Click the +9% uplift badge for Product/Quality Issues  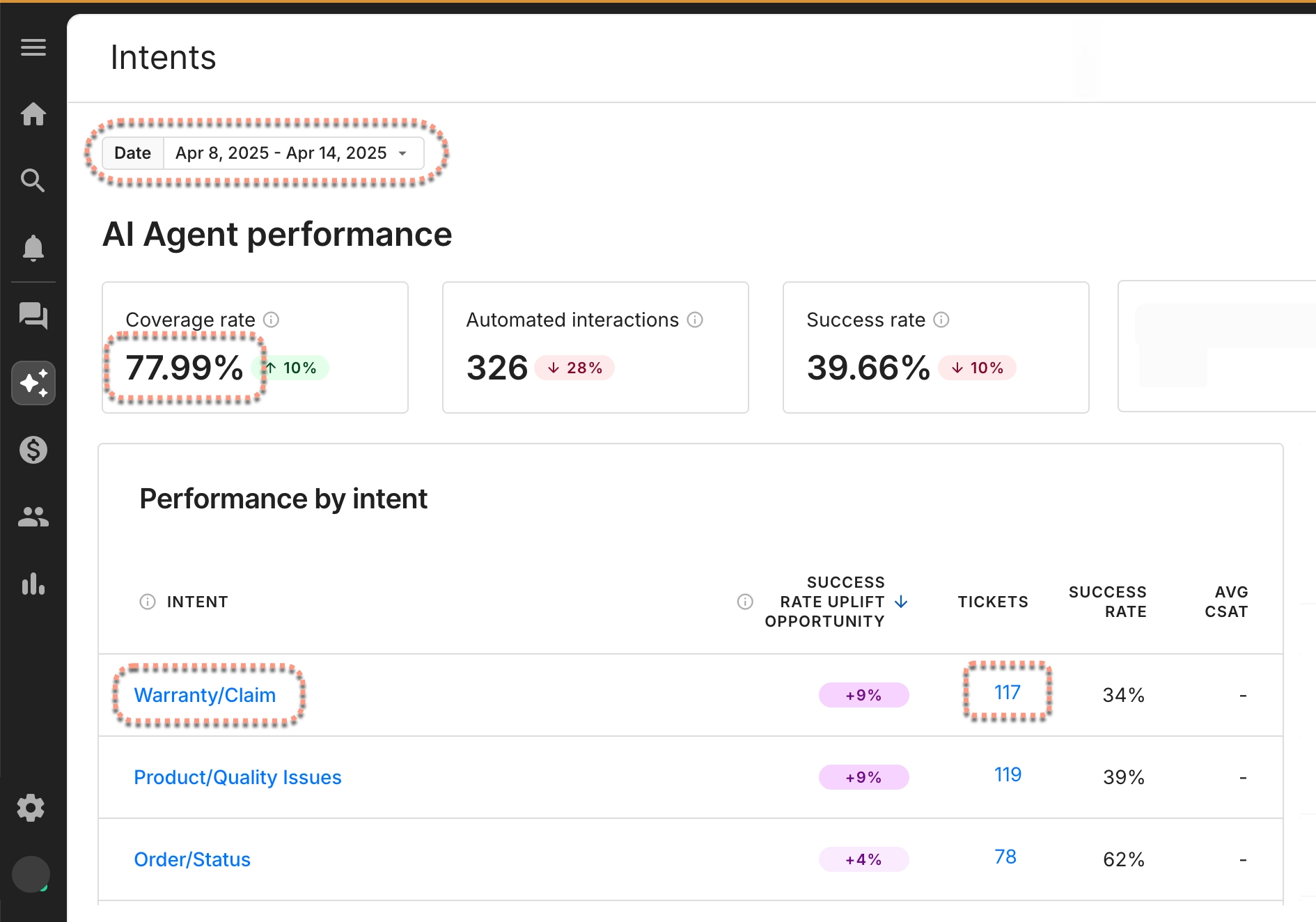point(864,777)
